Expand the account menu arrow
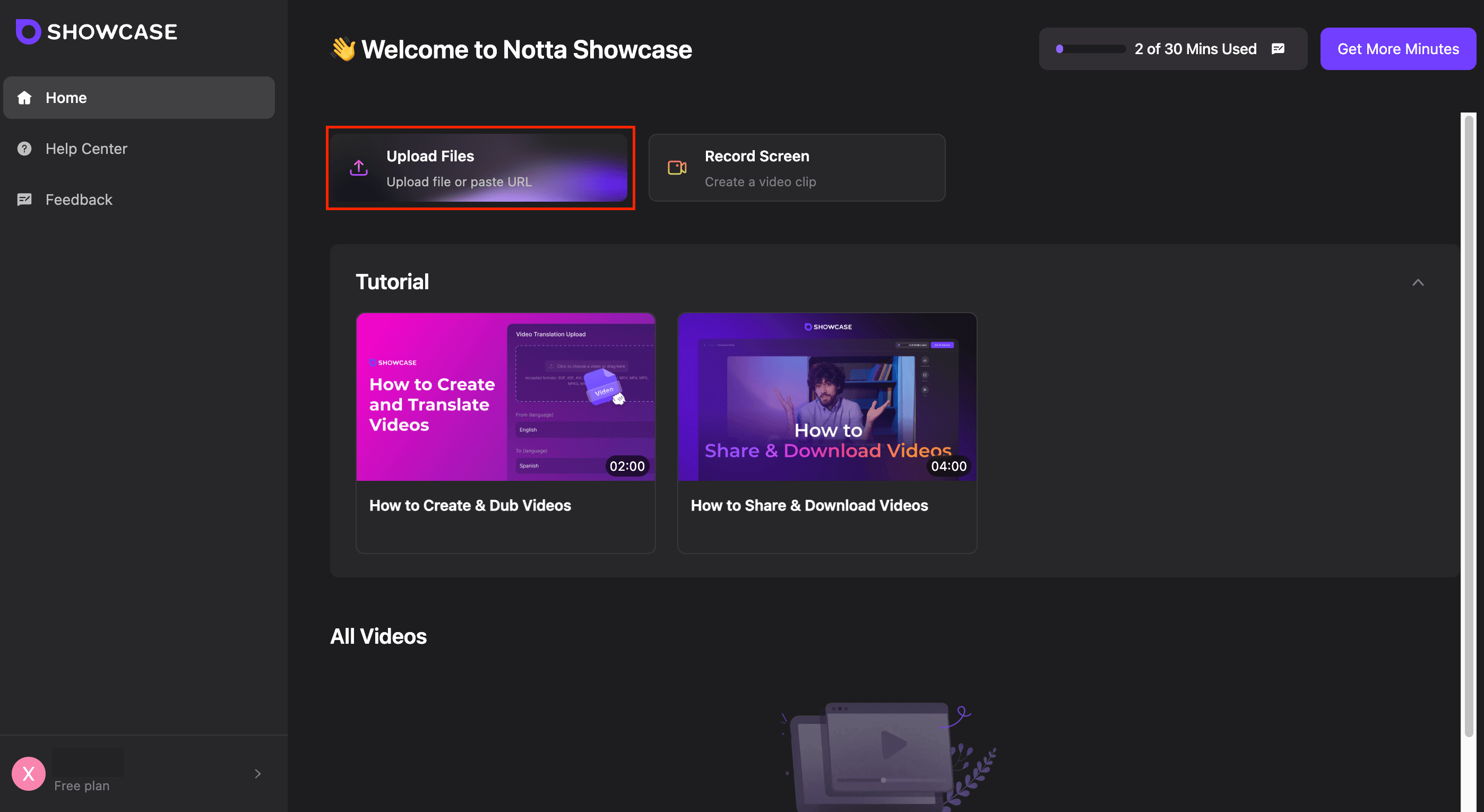The width and height of the screenshot is (1484, 812). (x=257, y=773)
